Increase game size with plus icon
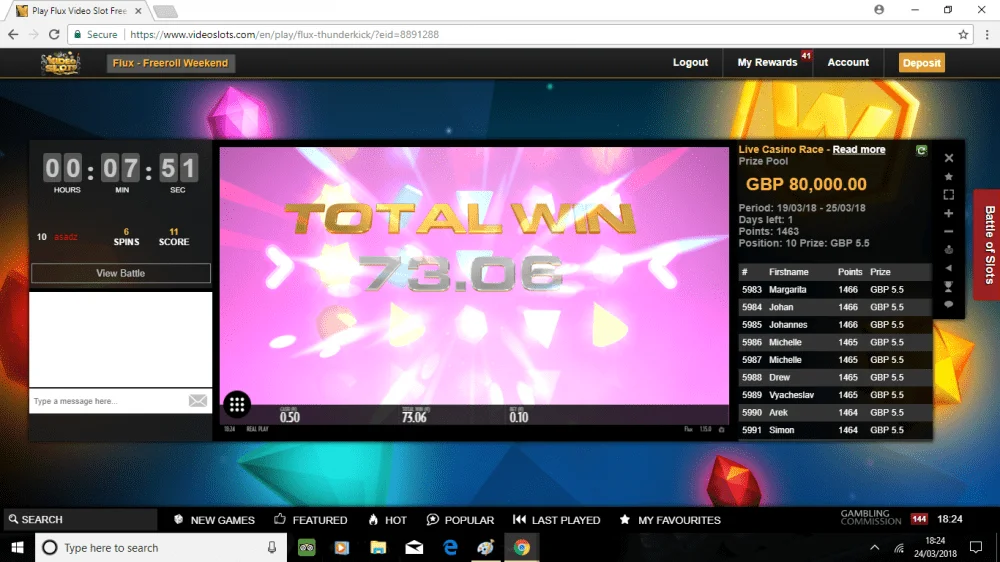This screenshot has height=562, width=1000. tap(949, 213)
